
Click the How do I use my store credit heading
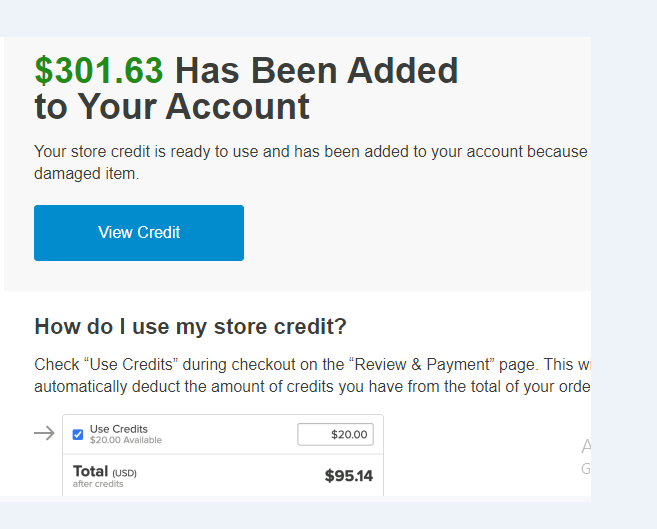[191, 327]
